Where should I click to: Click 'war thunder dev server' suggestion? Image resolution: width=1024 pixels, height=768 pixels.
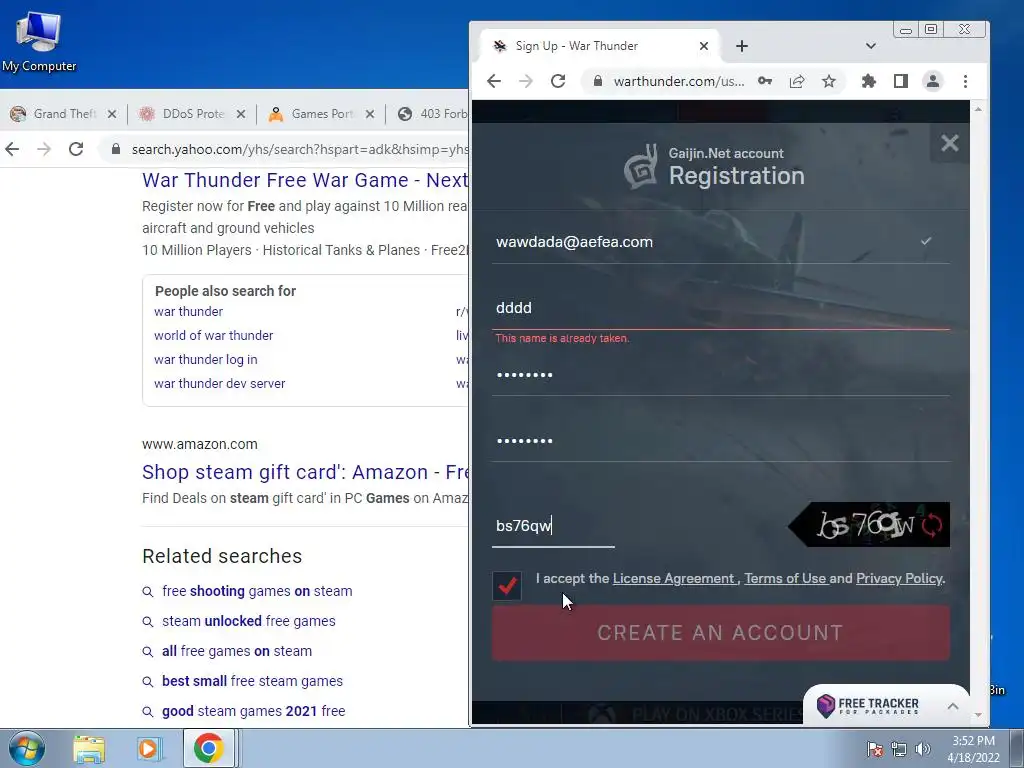(x=219, y=384)
